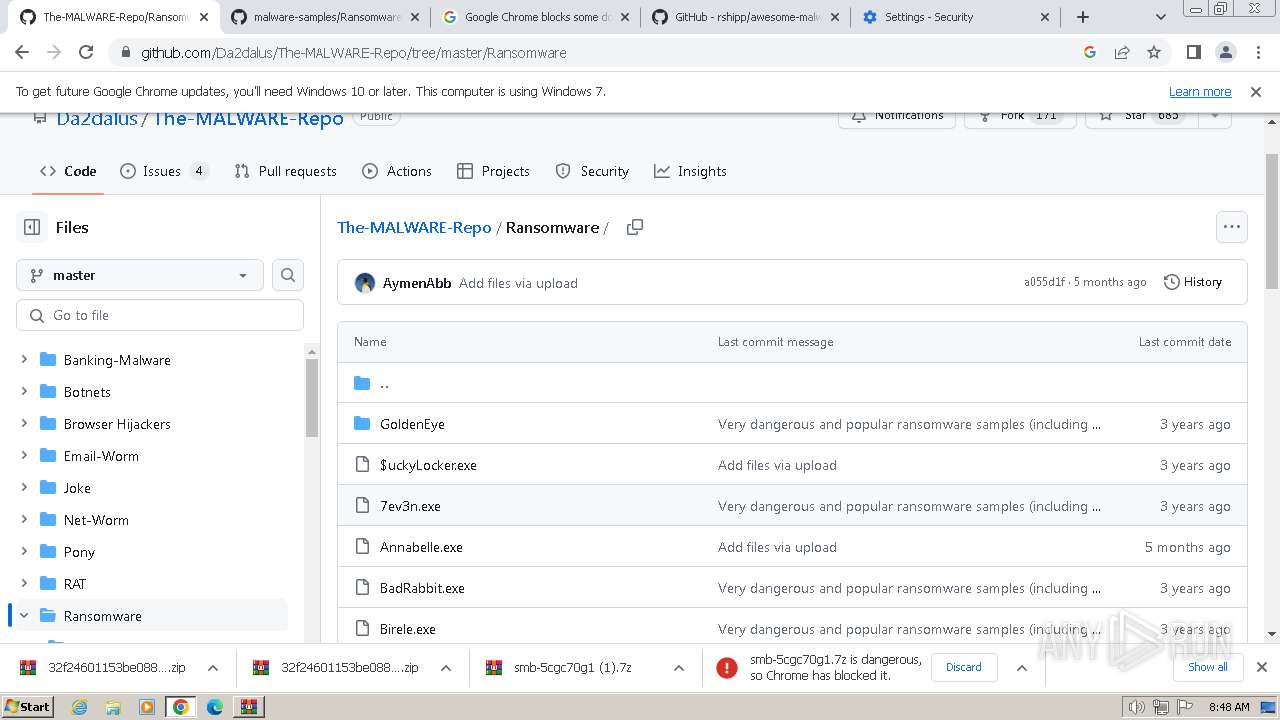Screen dimensions: 1280x720
Task: Open the Actions tab
Action: pyautogui.click(x=397, y=171)
